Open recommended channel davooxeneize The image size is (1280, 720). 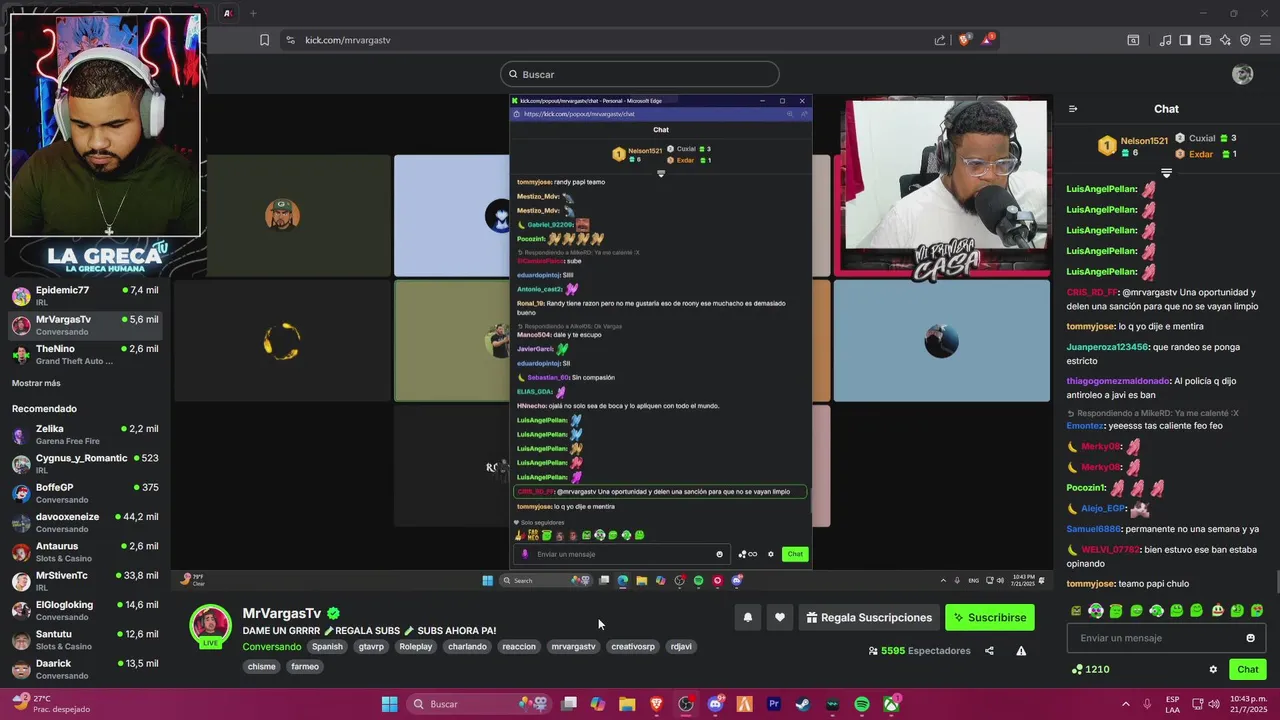85,523
